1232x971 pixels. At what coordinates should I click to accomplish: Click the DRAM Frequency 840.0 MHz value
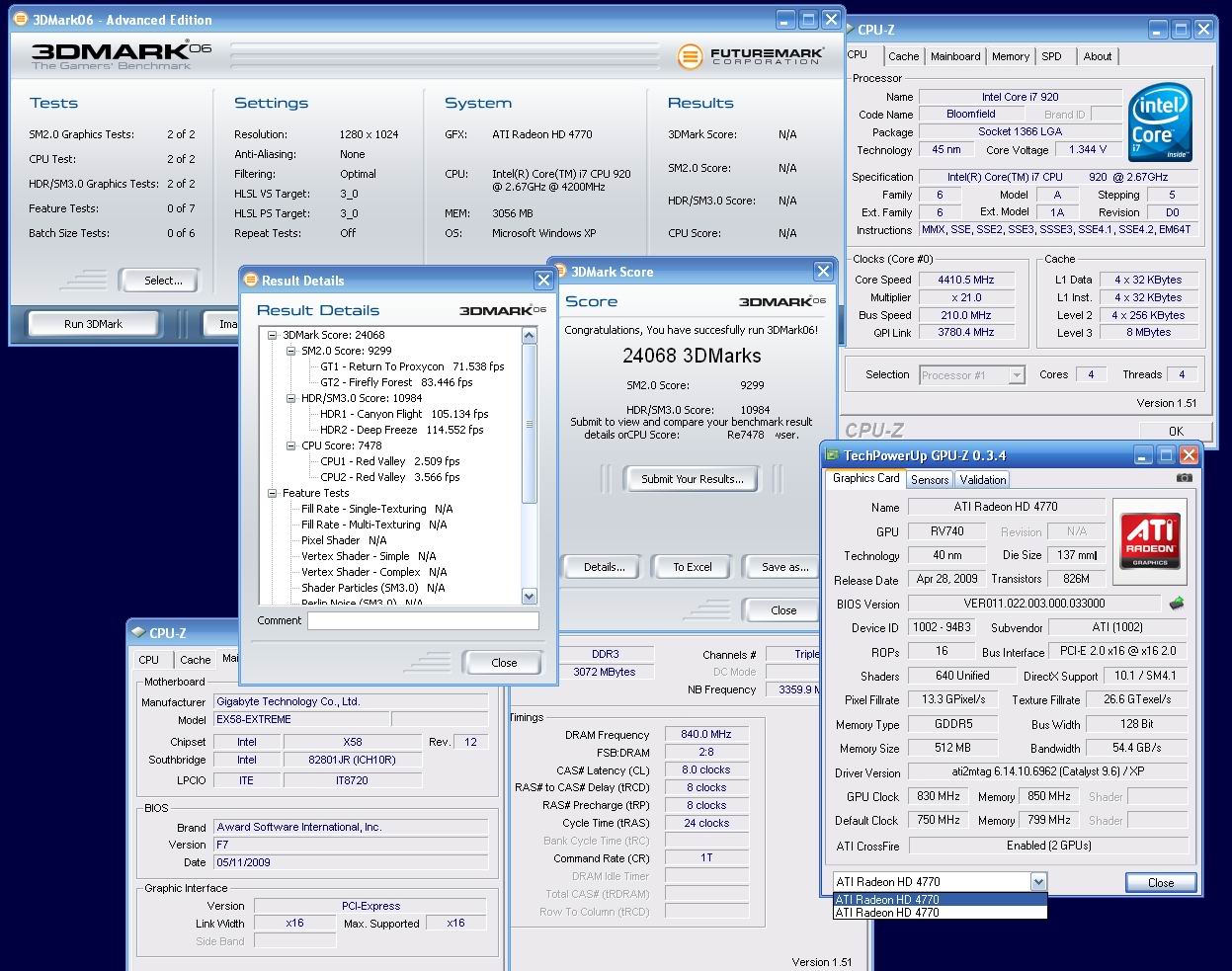pyautogui.click(x=706, y=734)
